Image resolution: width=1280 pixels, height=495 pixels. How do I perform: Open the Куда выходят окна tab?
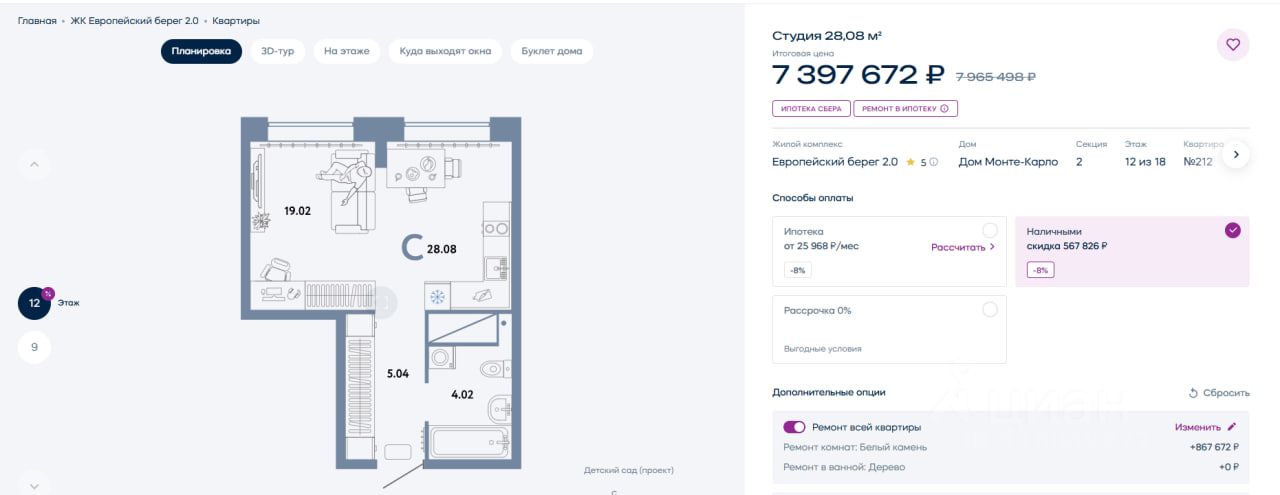pos(445,51)
